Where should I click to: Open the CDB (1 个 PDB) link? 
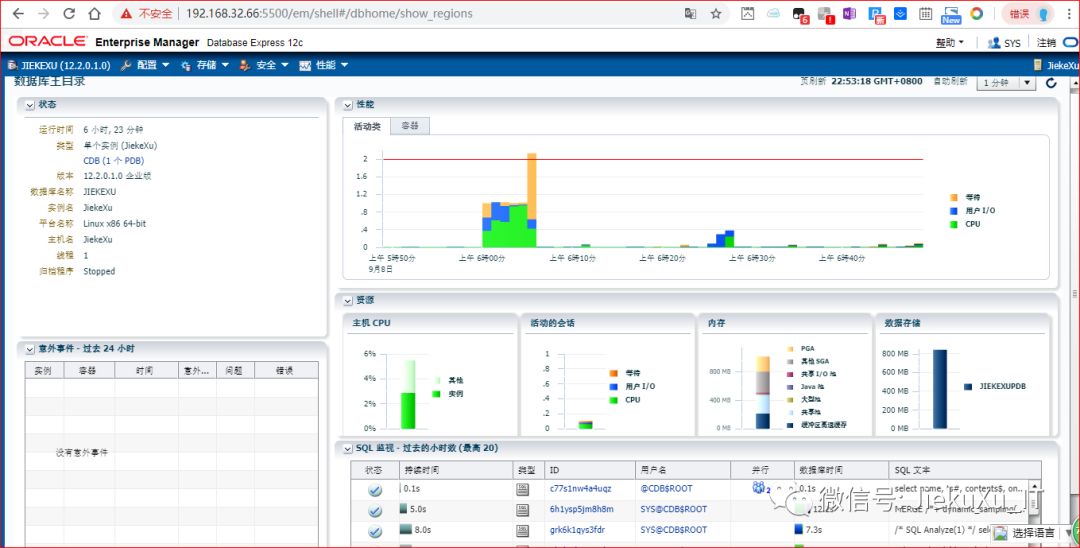113,160
